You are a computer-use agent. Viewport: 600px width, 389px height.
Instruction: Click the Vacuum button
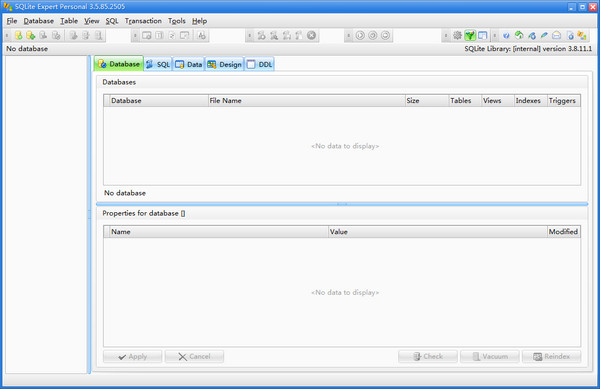(x=490, y=356)
